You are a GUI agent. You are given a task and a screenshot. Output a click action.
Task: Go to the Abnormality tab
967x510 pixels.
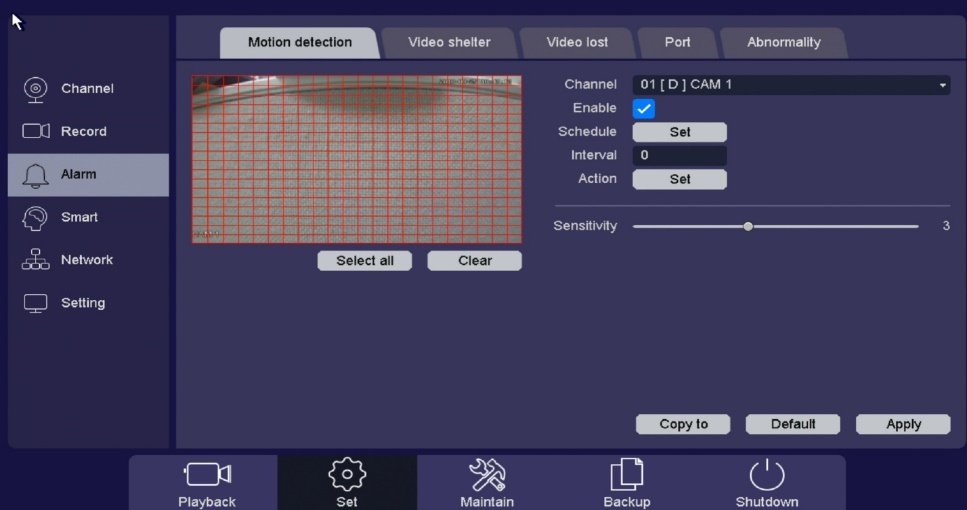click(783, 43)
